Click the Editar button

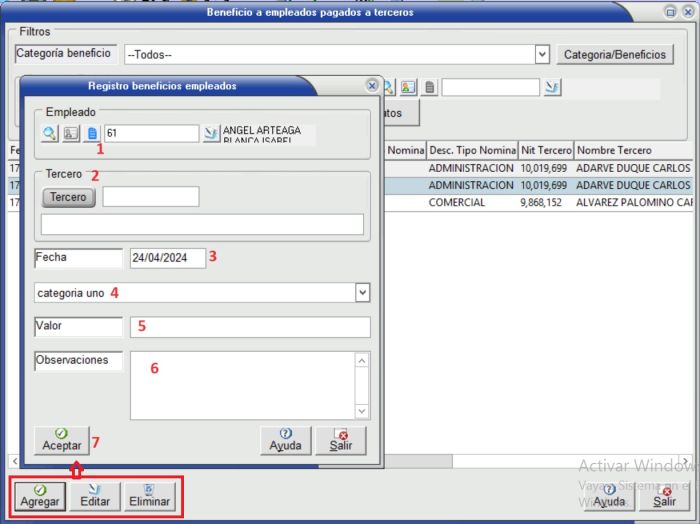click(95, 496)
